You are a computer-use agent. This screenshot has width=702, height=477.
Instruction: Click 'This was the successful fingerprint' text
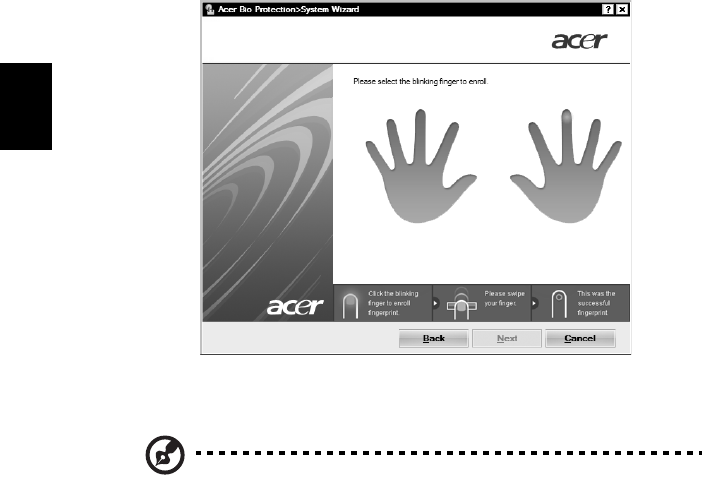pos(596,303)
